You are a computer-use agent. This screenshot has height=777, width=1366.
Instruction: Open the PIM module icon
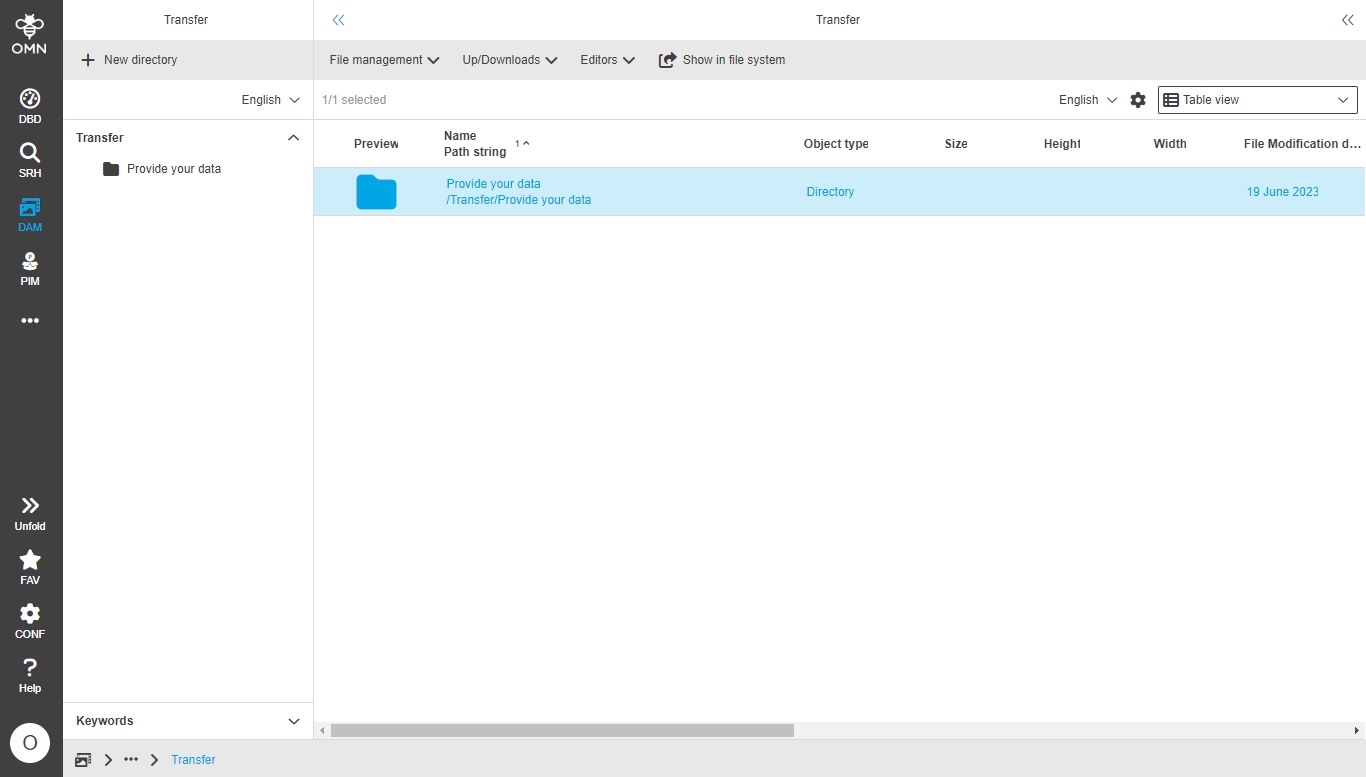point(30,267)
